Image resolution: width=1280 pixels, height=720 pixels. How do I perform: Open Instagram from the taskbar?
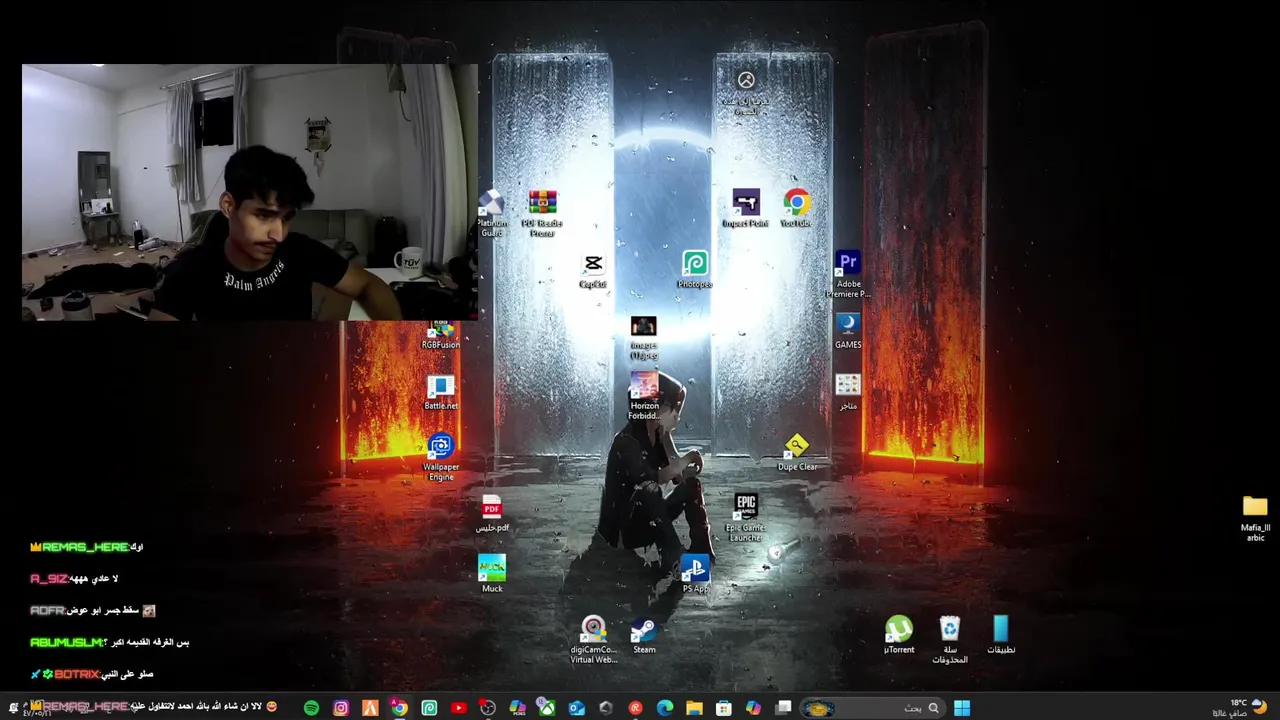point(341,708)
